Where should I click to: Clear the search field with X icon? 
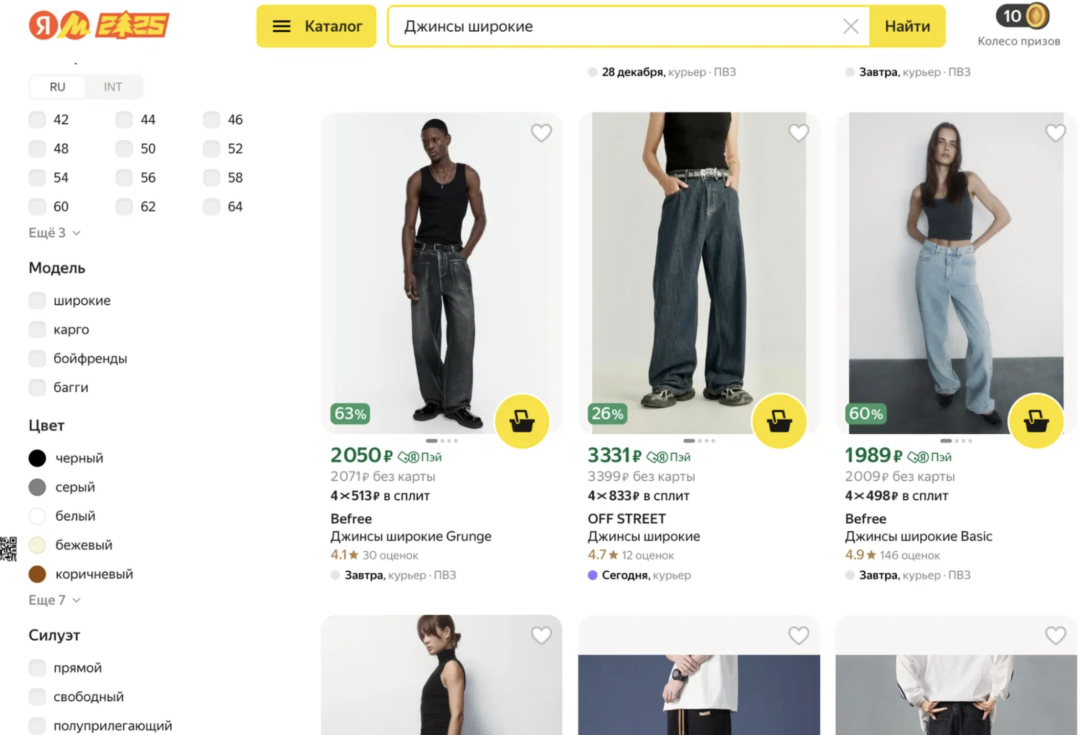(x=851, y=27)
